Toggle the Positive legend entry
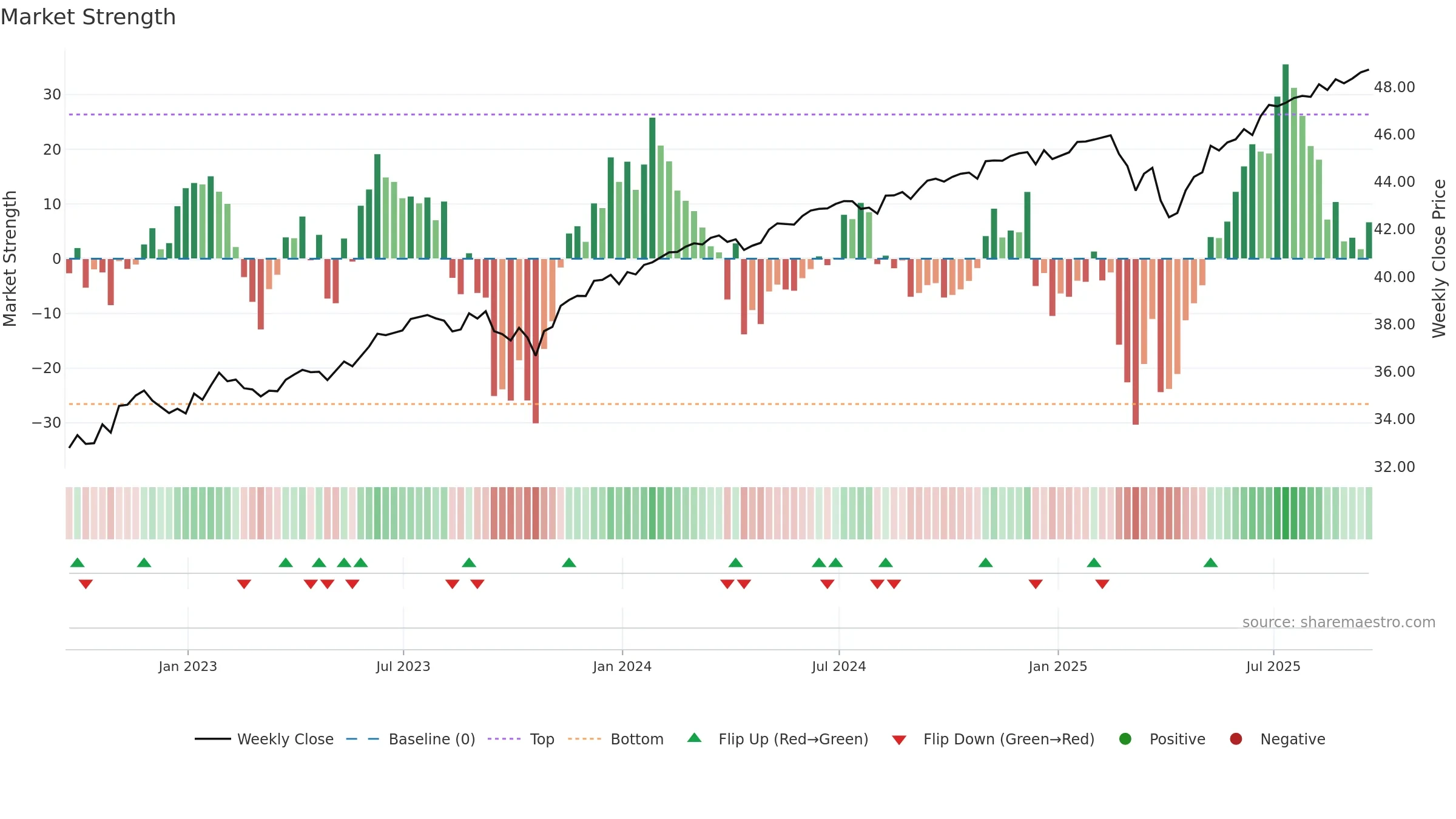Image resolution: width=1456 pixels, height=819 pixels. click(x=1162, y=739)
